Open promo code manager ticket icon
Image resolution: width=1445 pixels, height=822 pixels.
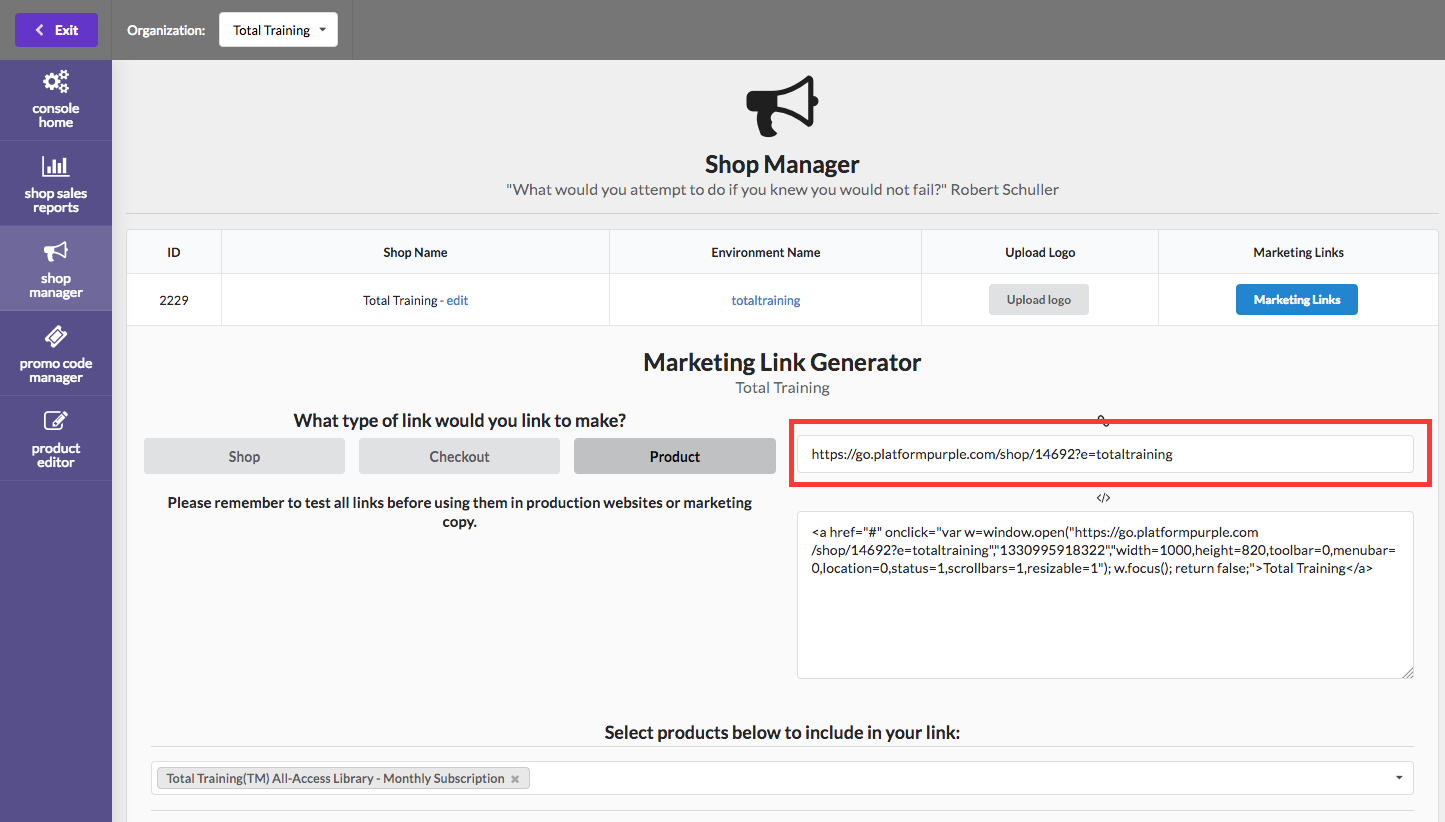pos(56,336)
